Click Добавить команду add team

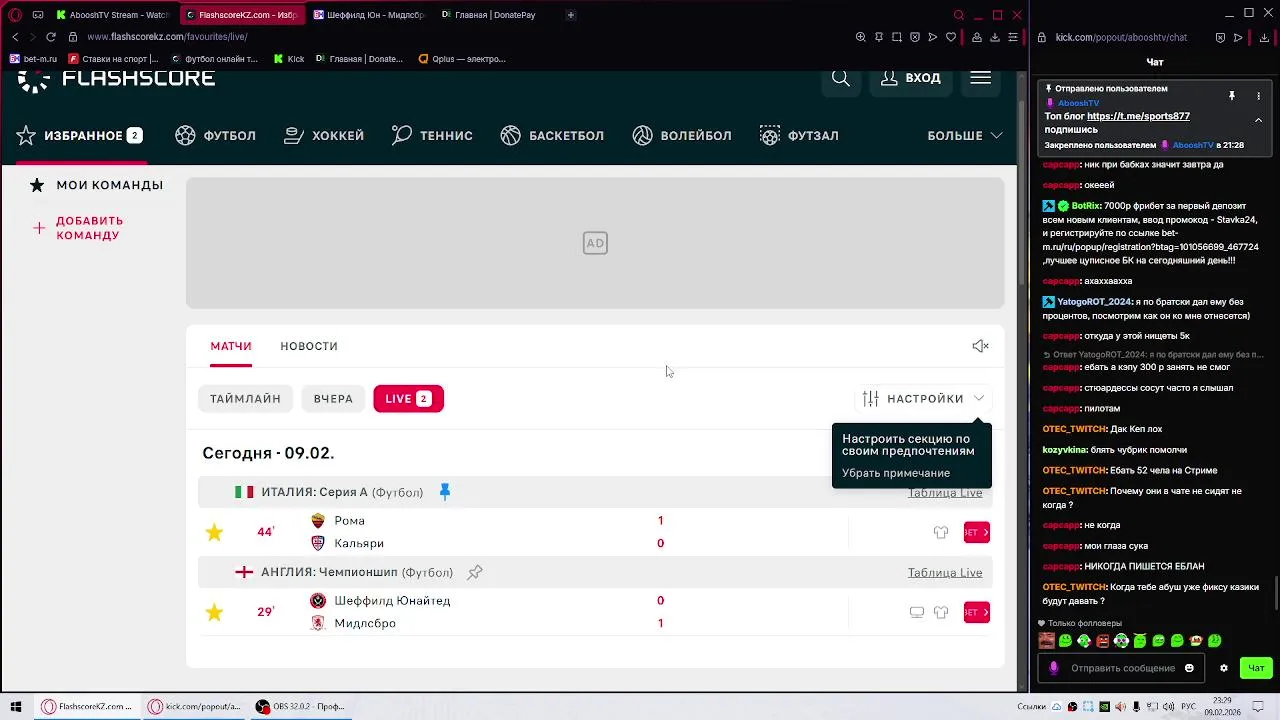[78, 228]
